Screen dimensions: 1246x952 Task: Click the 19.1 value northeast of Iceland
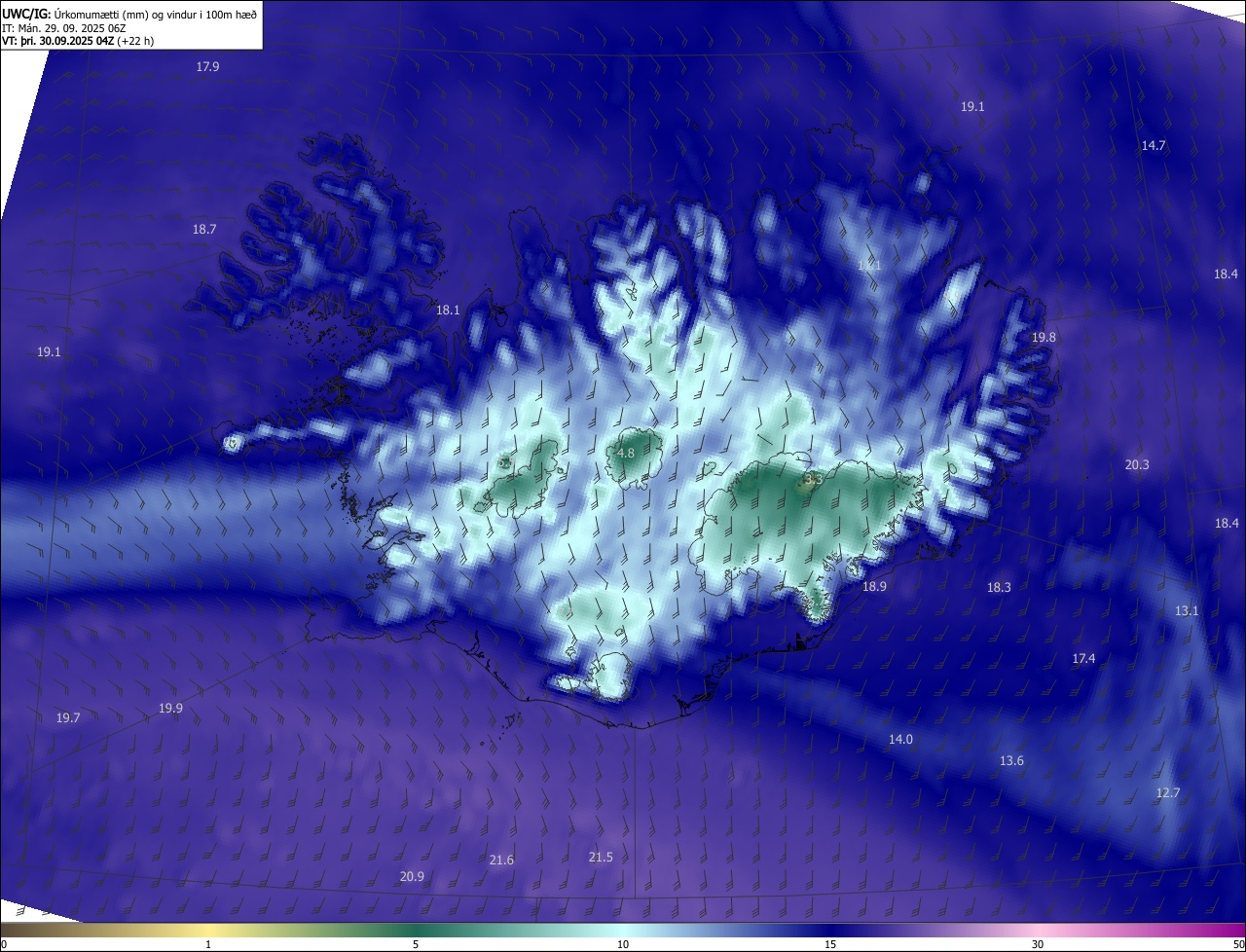pyautogui.click(x=972, y=107)
